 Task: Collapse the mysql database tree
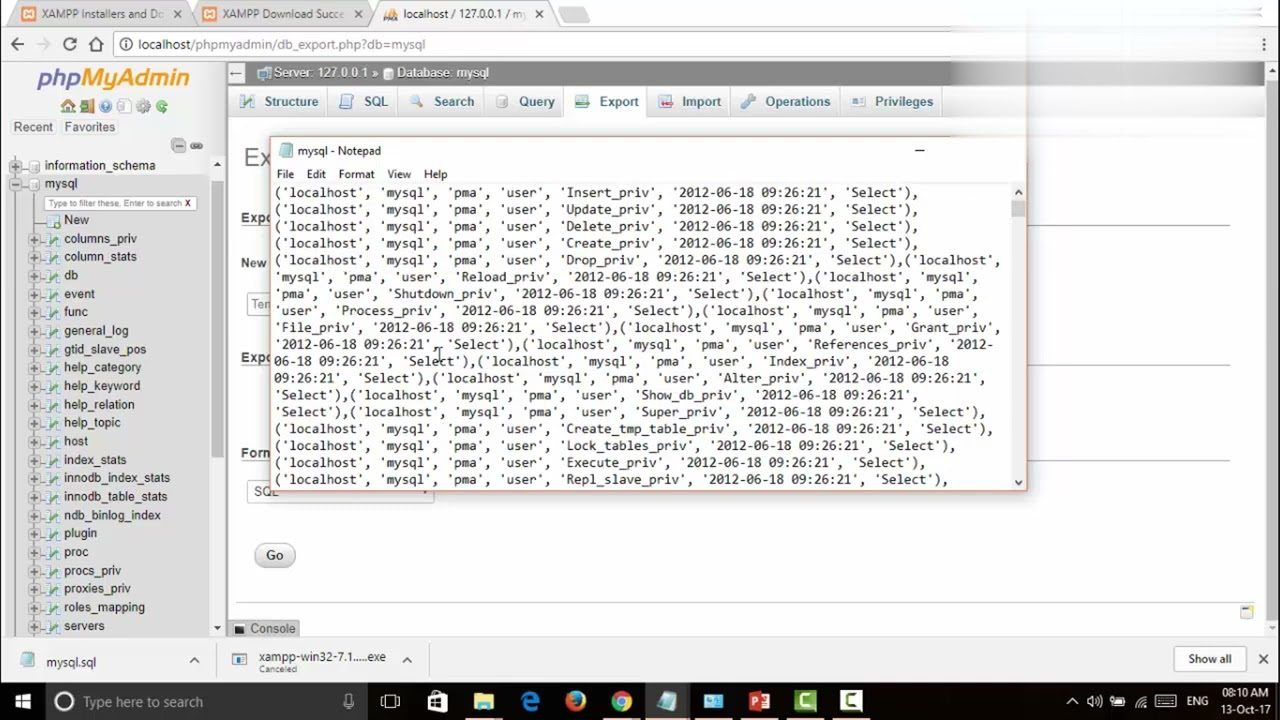coord(15,184)
